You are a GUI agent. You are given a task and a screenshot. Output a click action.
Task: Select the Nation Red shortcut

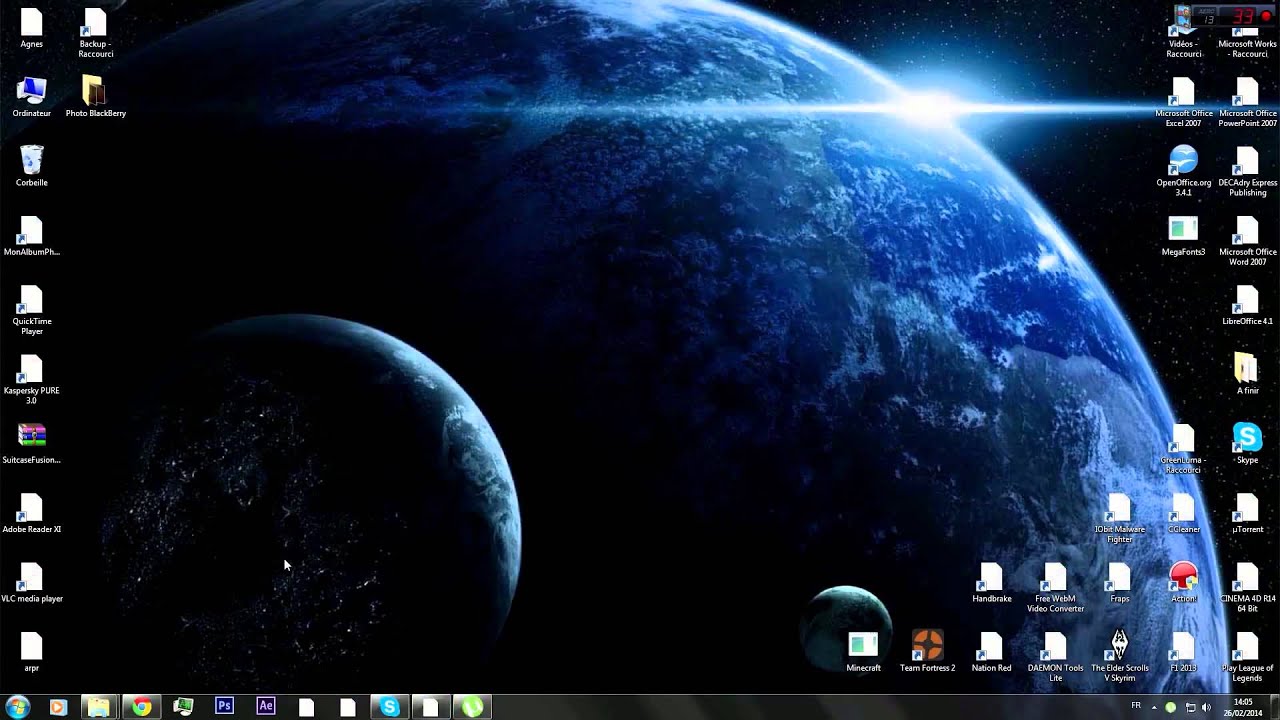(992, 652)
